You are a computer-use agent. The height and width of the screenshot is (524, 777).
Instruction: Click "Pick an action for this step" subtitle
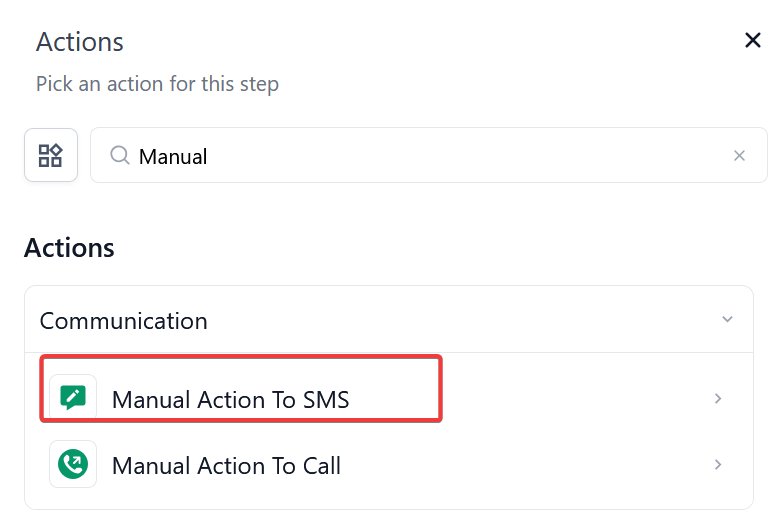[157, 84]
